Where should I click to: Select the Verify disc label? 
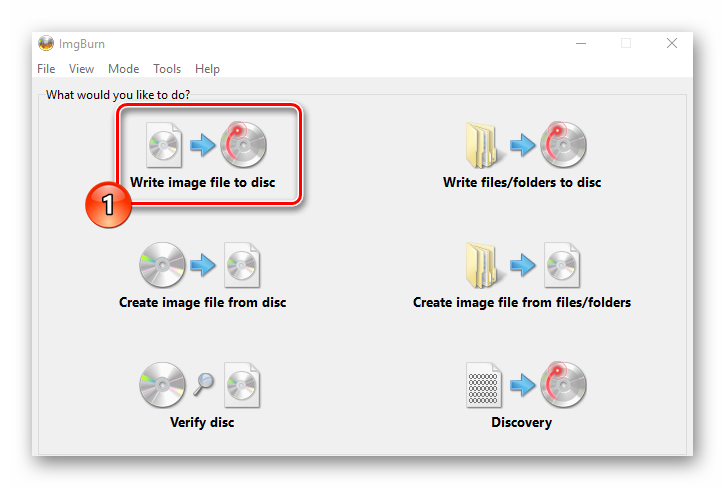[202, 423]
